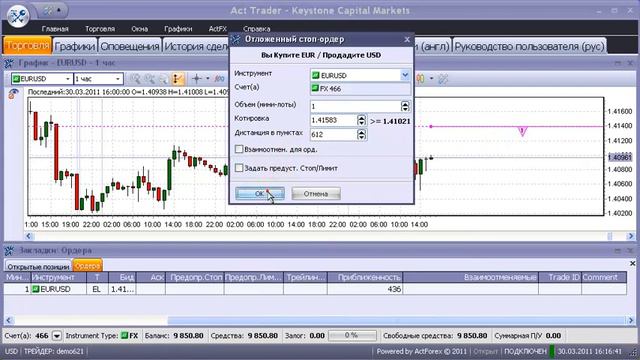Click the 0 % margin usage progress bar
The height and width of the screenshot is (360, 640).
click(352, 336)
